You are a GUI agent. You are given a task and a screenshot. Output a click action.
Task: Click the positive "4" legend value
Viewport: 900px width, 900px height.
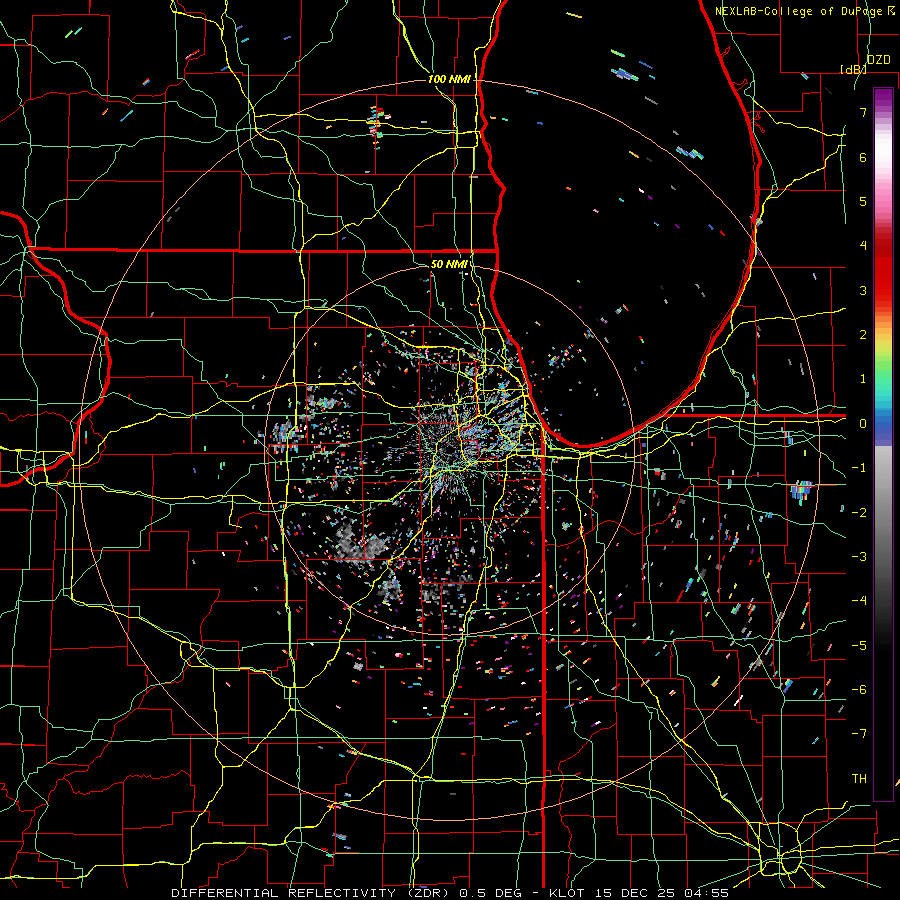863,246
